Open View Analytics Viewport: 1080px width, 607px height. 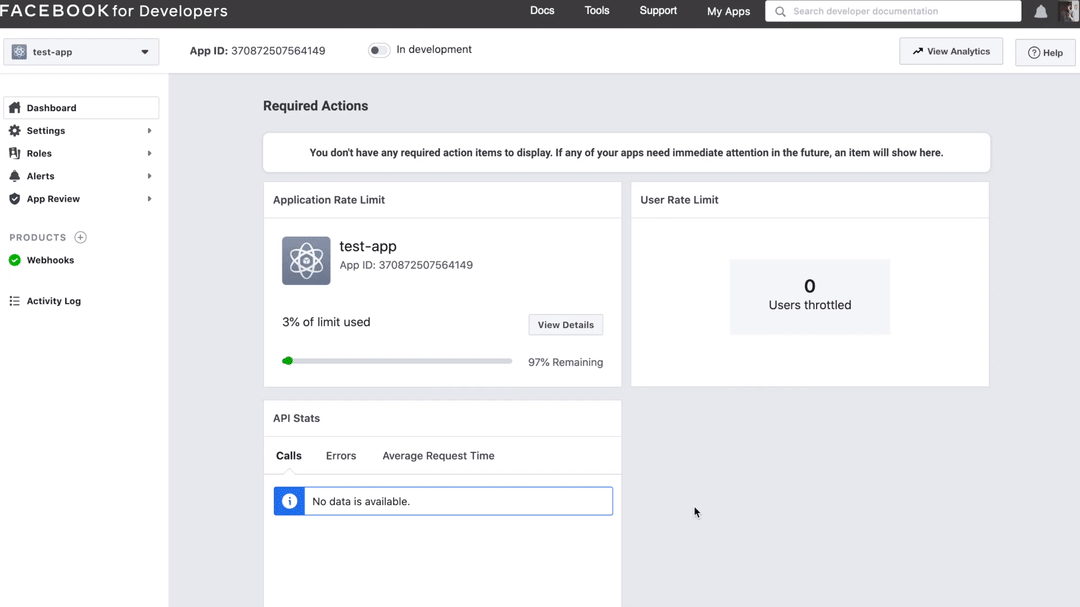click(x=950, y=51)
